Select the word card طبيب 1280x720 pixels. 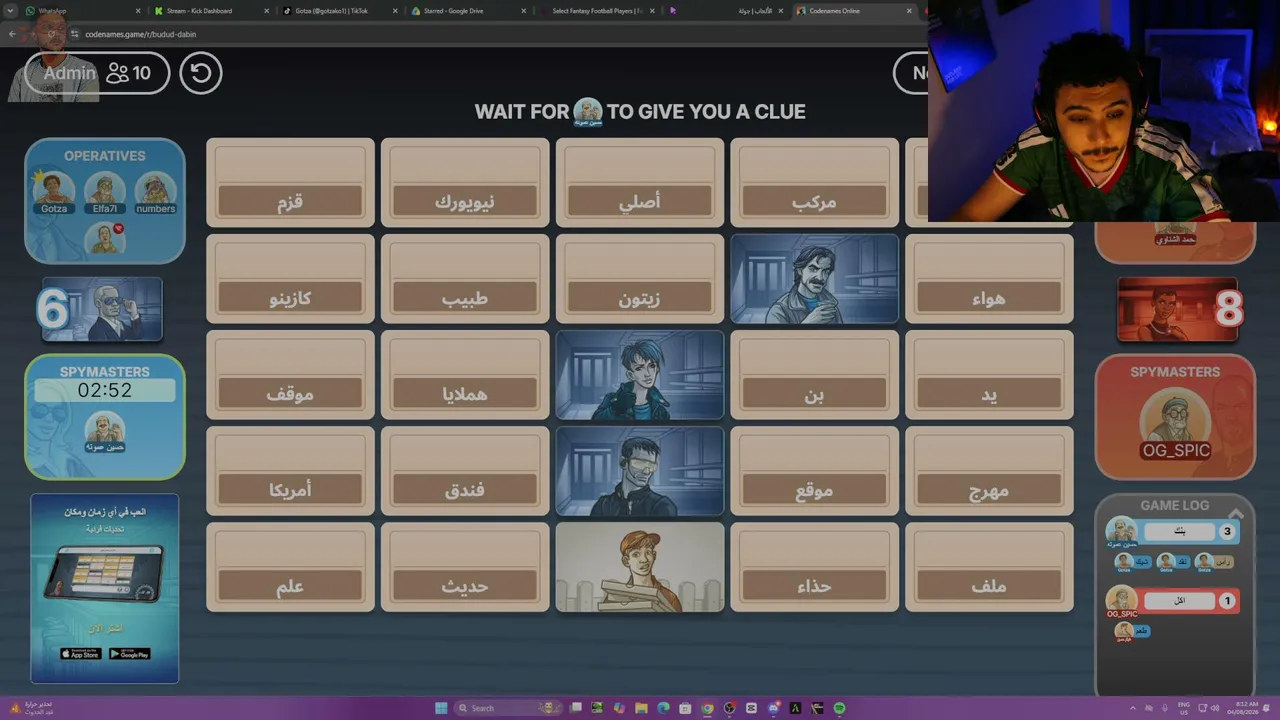click(x=465, y=279)
